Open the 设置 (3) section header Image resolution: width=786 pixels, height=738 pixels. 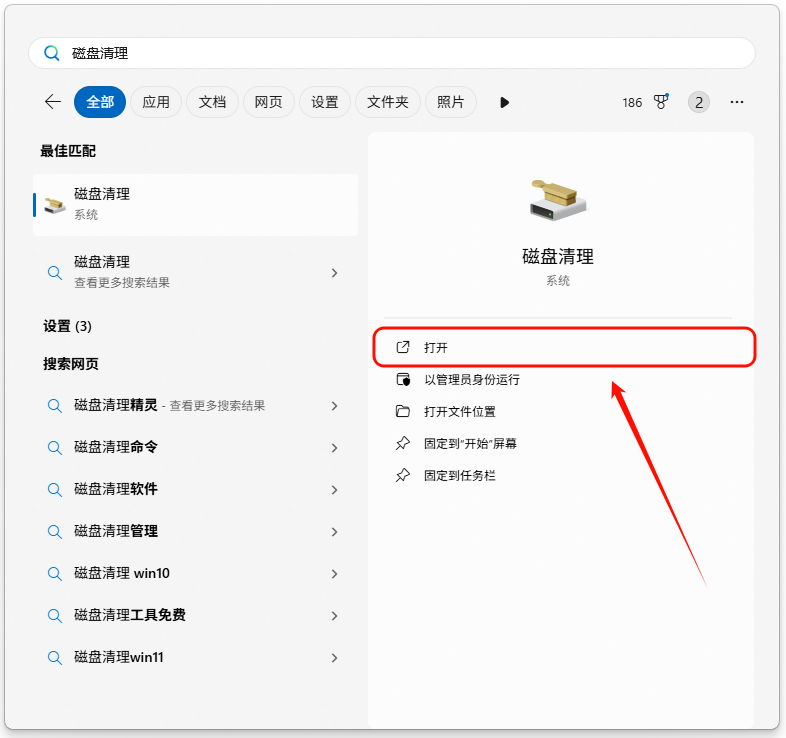pyautogui.click(x=67, y=326)
